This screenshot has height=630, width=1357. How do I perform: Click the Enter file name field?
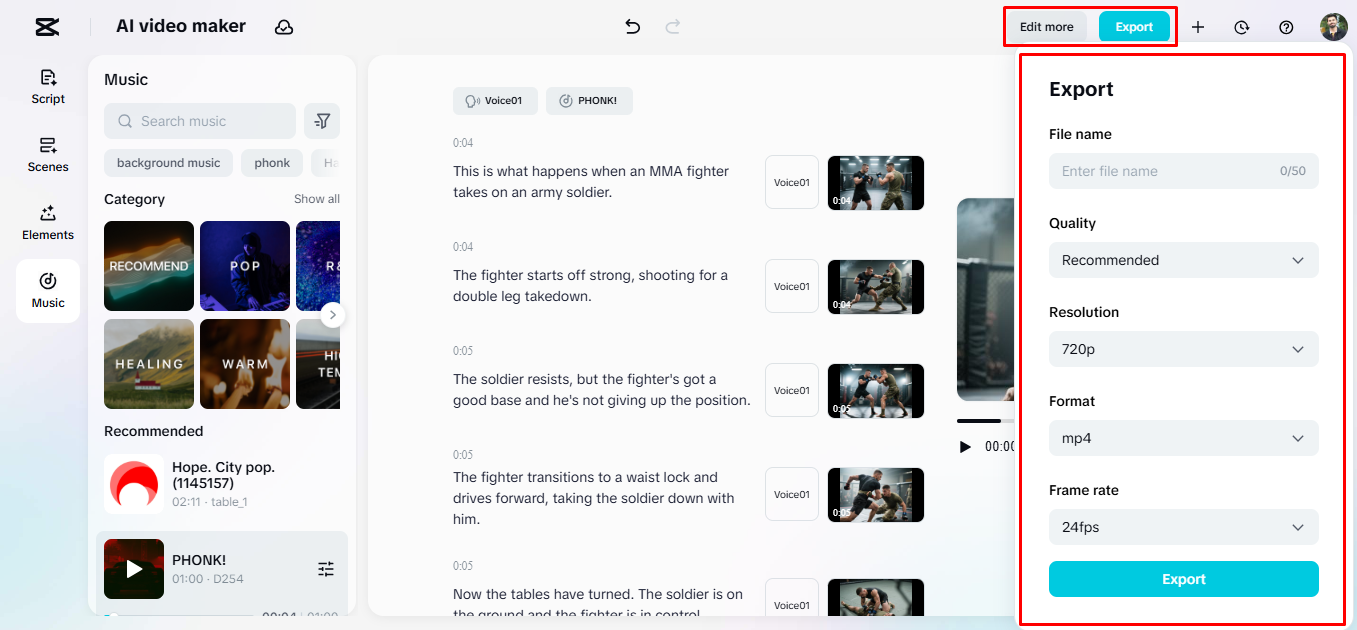point(1184,171)
